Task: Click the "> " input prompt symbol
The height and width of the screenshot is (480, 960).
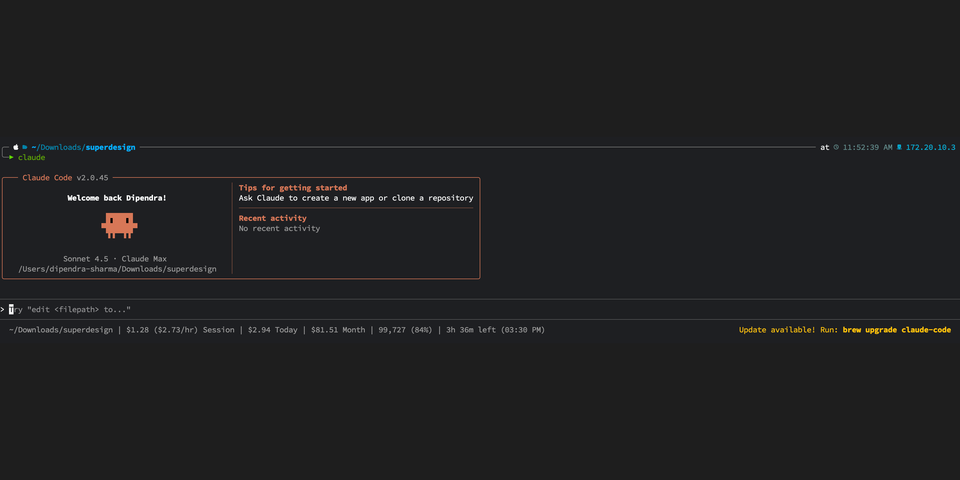Action: click(x=2, y=310)
